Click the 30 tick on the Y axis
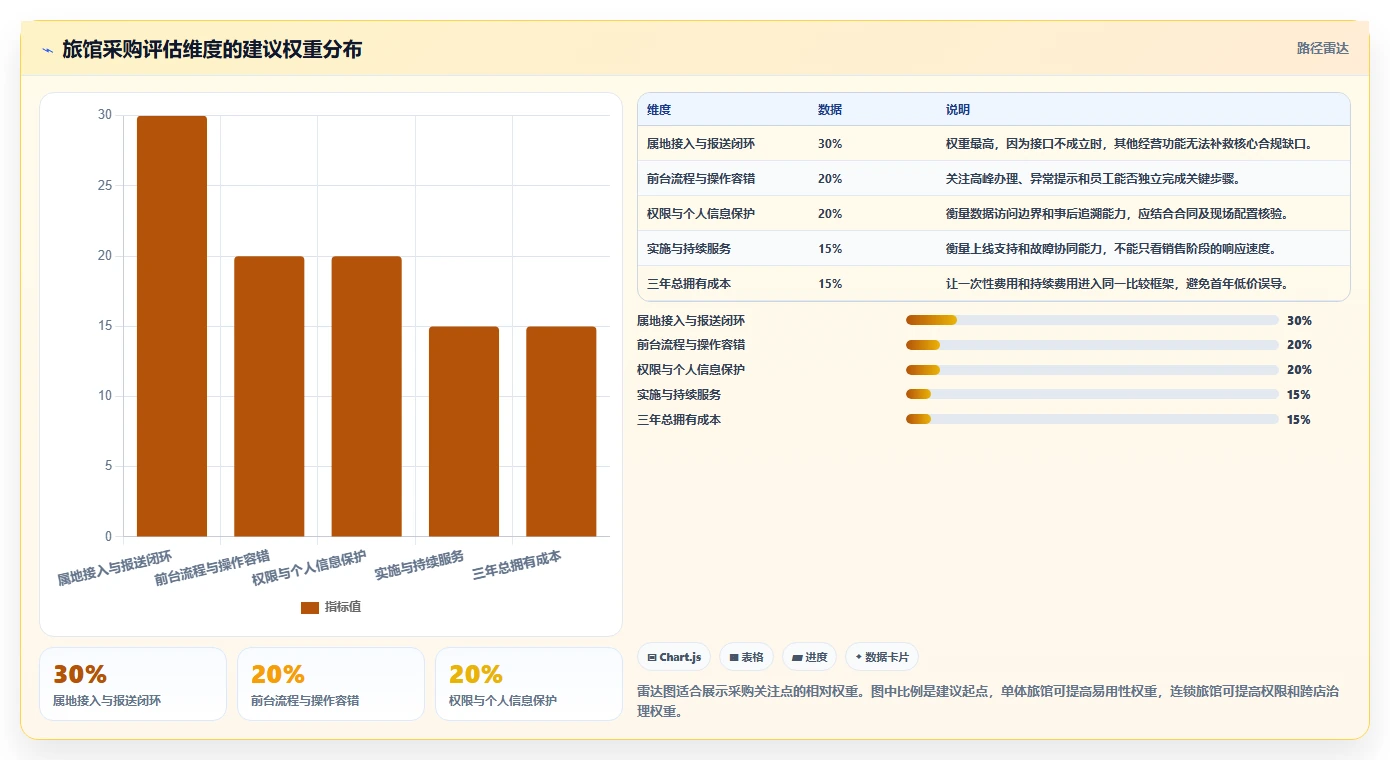Viewport: 1390px width, 760px height. pyautogui.click(x=105, y=115)
